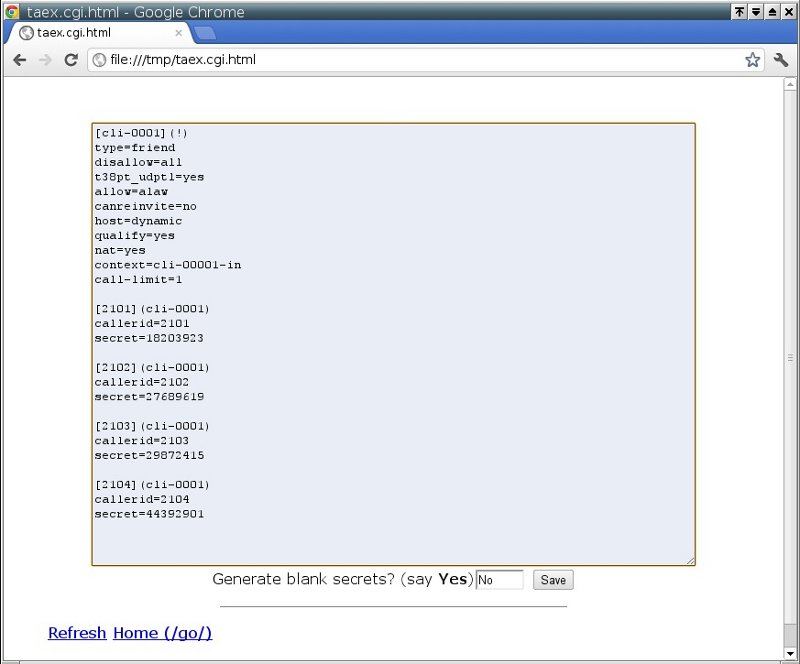Click the Chrome logo in the title bar
Screen dimensions: 800x664
[x=12, y=12]
